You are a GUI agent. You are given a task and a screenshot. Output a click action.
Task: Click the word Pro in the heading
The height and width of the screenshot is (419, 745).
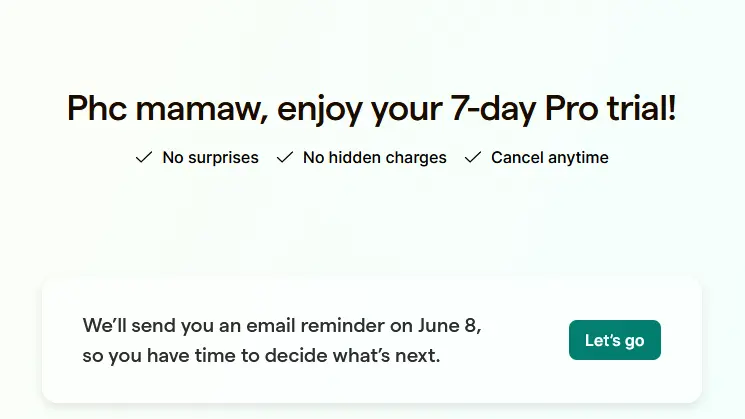(572, 108)
